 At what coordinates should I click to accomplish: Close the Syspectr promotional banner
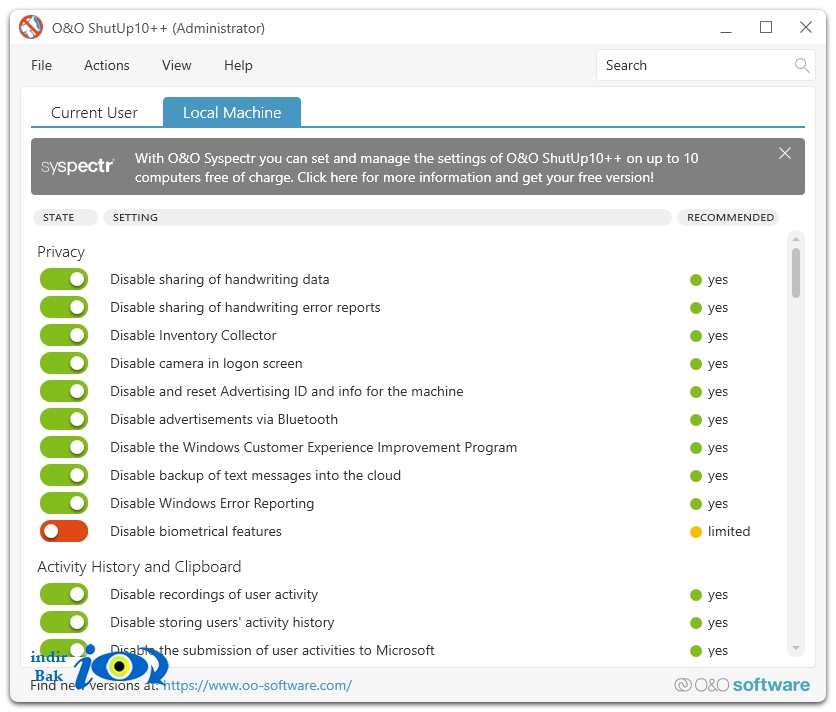coord(785,154)
